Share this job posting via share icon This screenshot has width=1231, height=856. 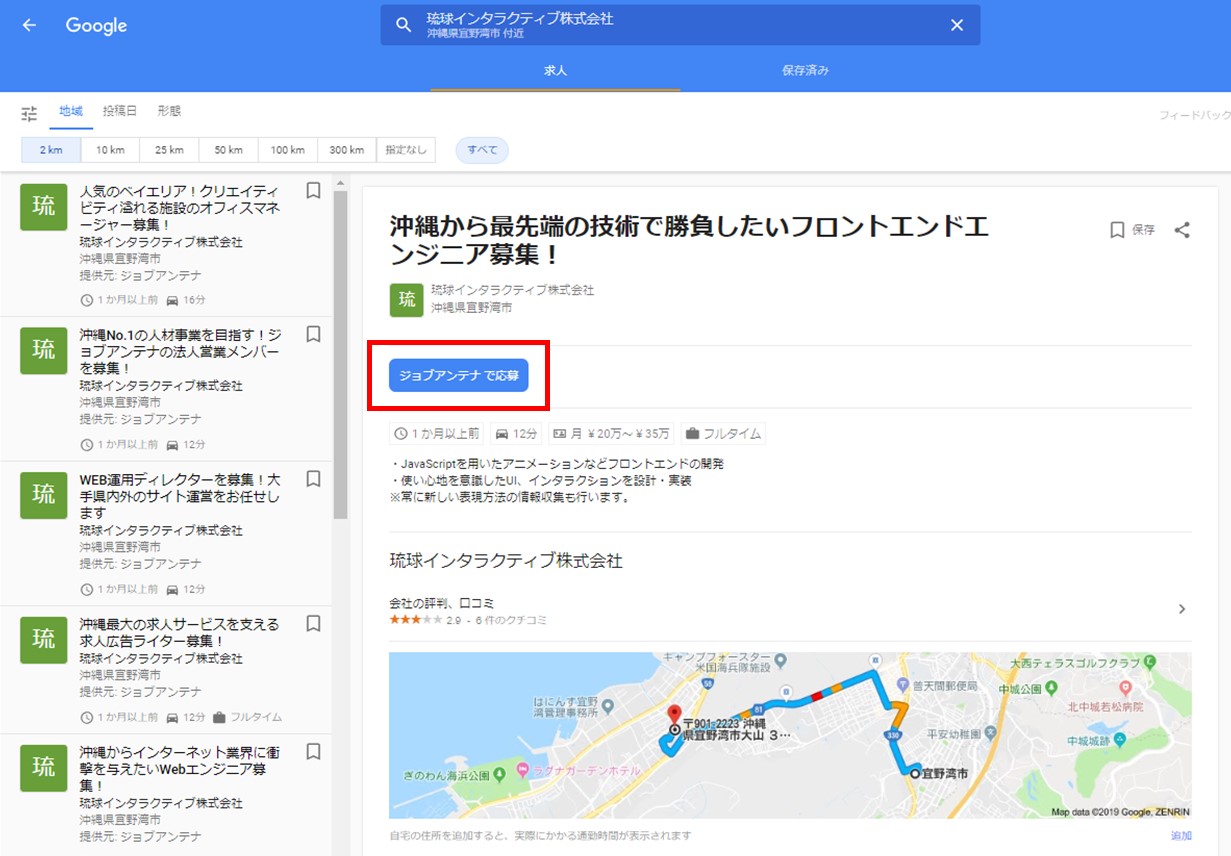[1182, 230]
